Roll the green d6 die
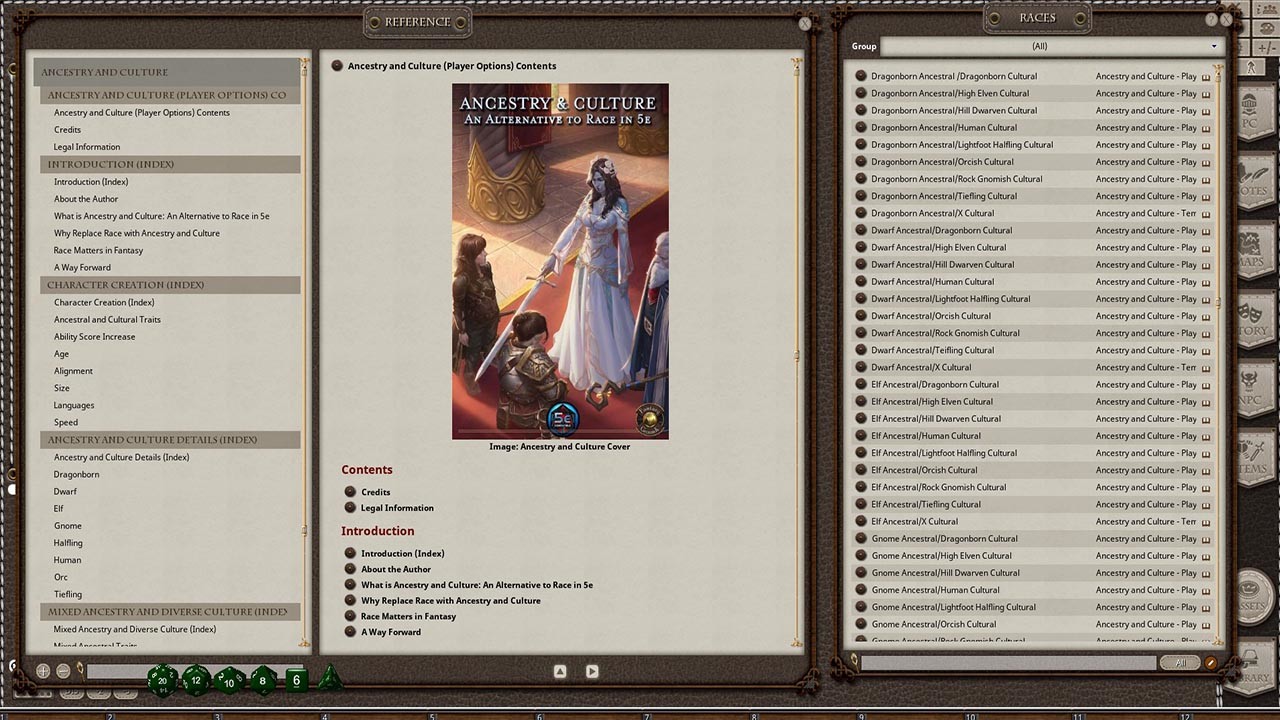This screenshot has width=1280, height=720. (296, 680)
